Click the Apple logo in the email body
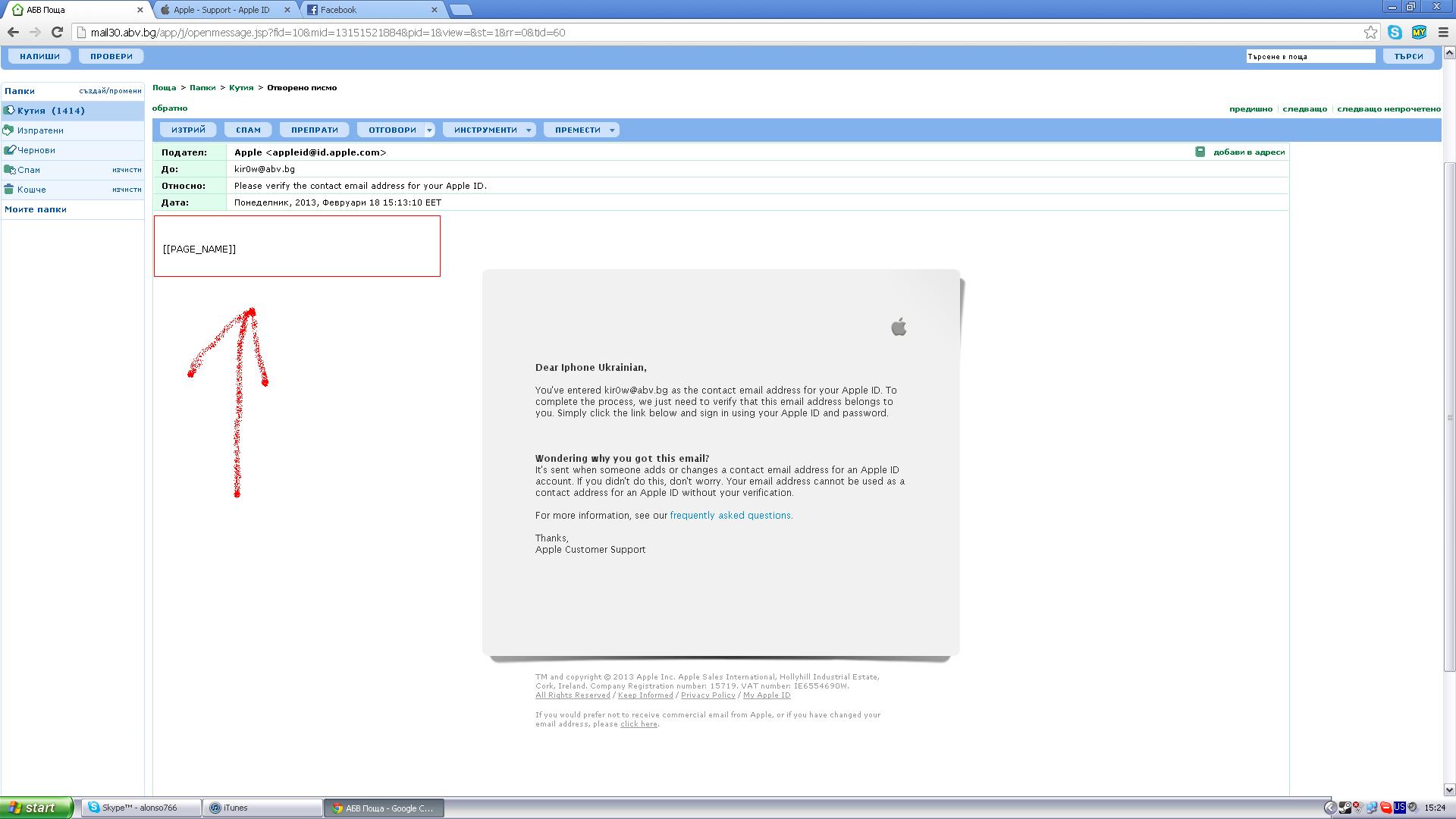1456x819 pixels. pyautogui.click(x=899, y=327)
